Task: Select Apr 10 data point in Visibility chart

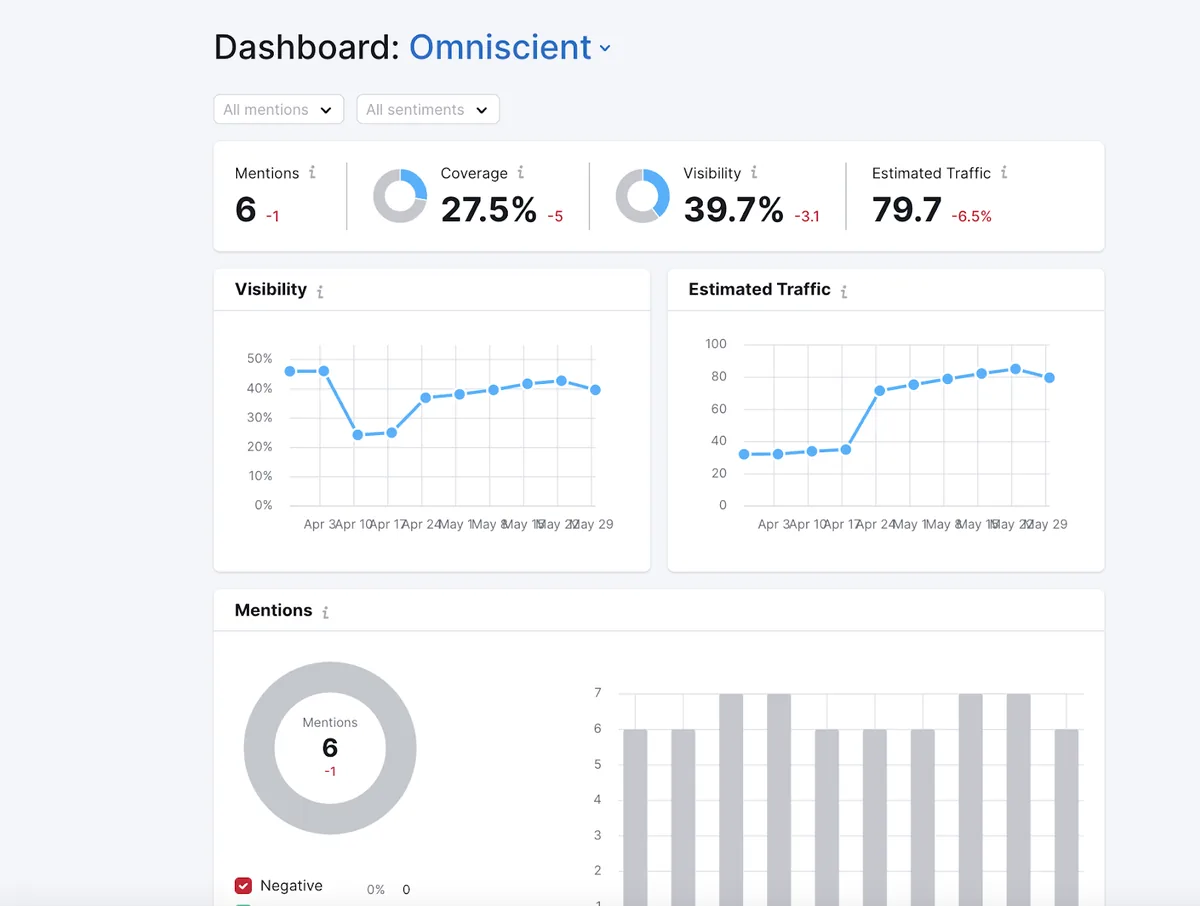Action: point(357,435)
